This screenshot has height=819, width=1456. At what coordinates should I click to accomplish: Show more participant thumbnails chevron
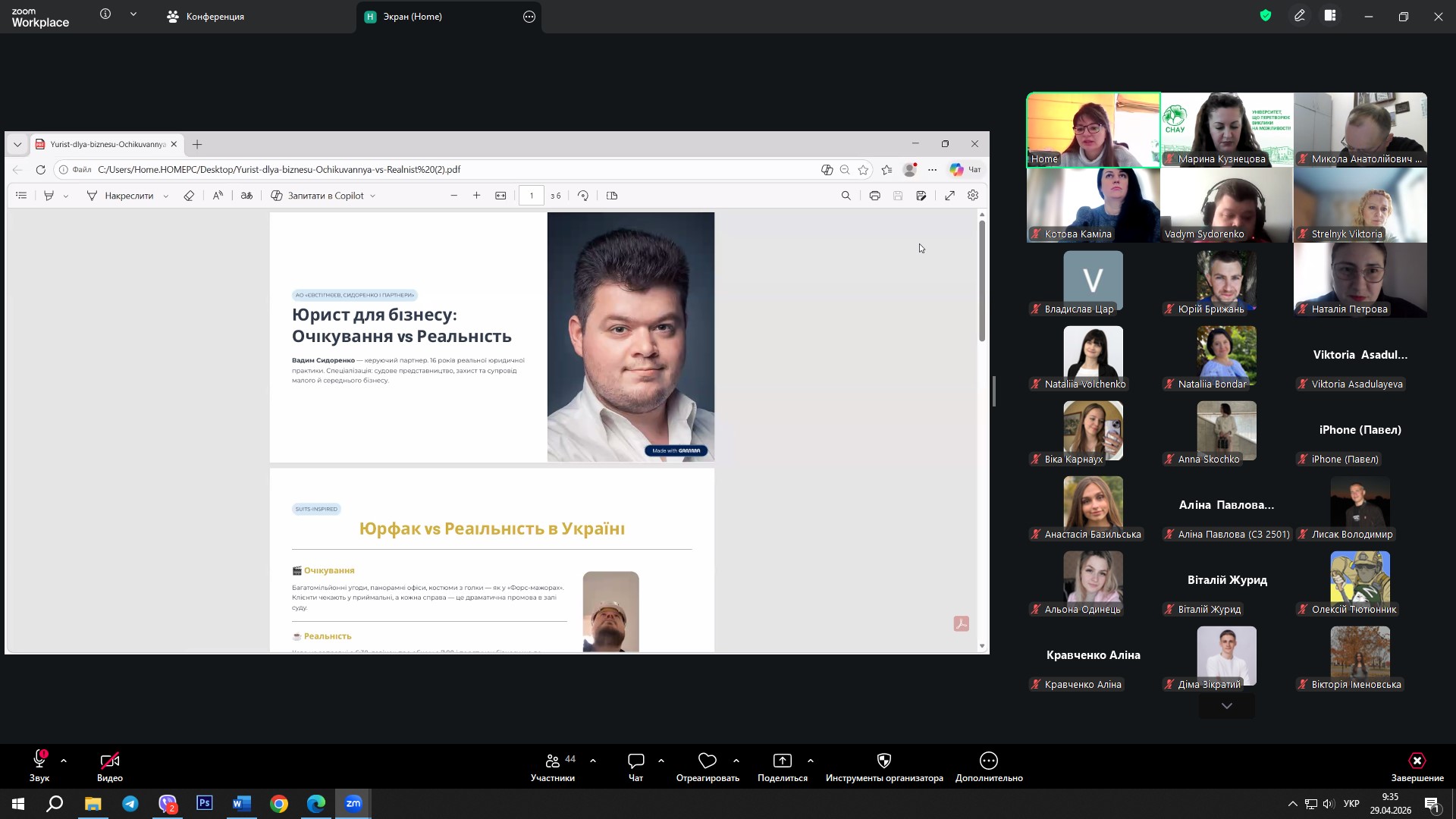(x=1226, y=706)
